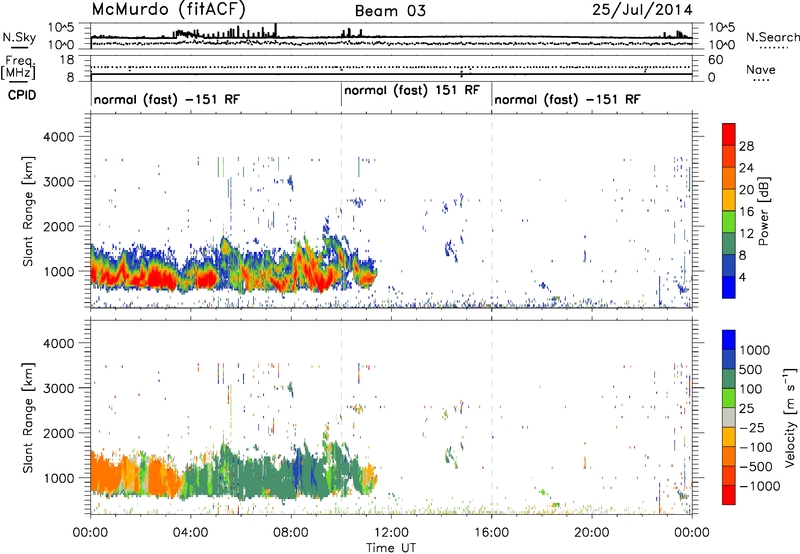Click the last 'normal (fast) -151 RF' label
The height and width of the screenshot is (554, 800).
(567, 99)
